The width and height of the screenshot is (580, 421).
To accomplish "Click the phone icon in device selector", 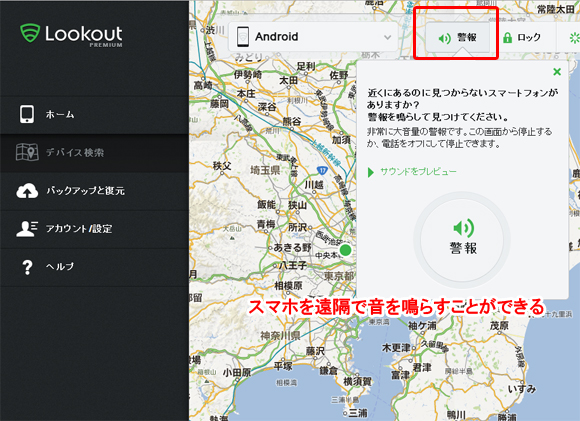I will tap(243, 37).
